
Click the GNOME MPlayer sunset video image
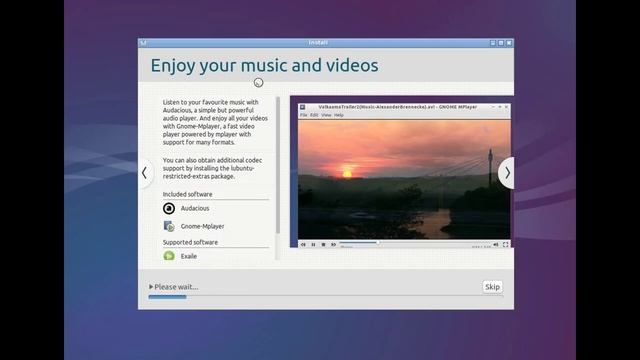tap(404, 179)
